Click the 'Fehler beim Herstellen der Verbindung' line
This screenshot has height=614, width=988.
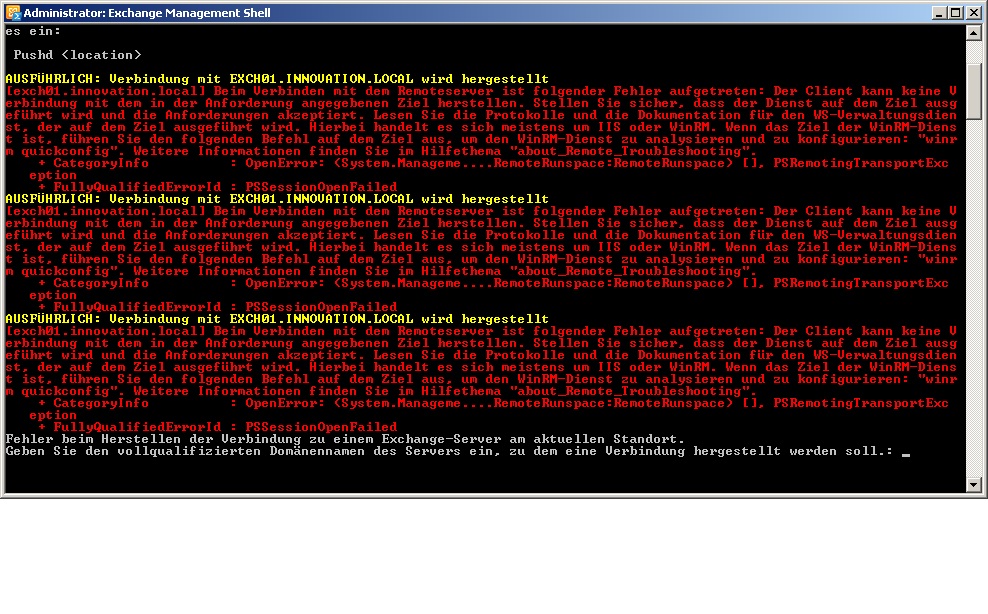tap(345, 439)
